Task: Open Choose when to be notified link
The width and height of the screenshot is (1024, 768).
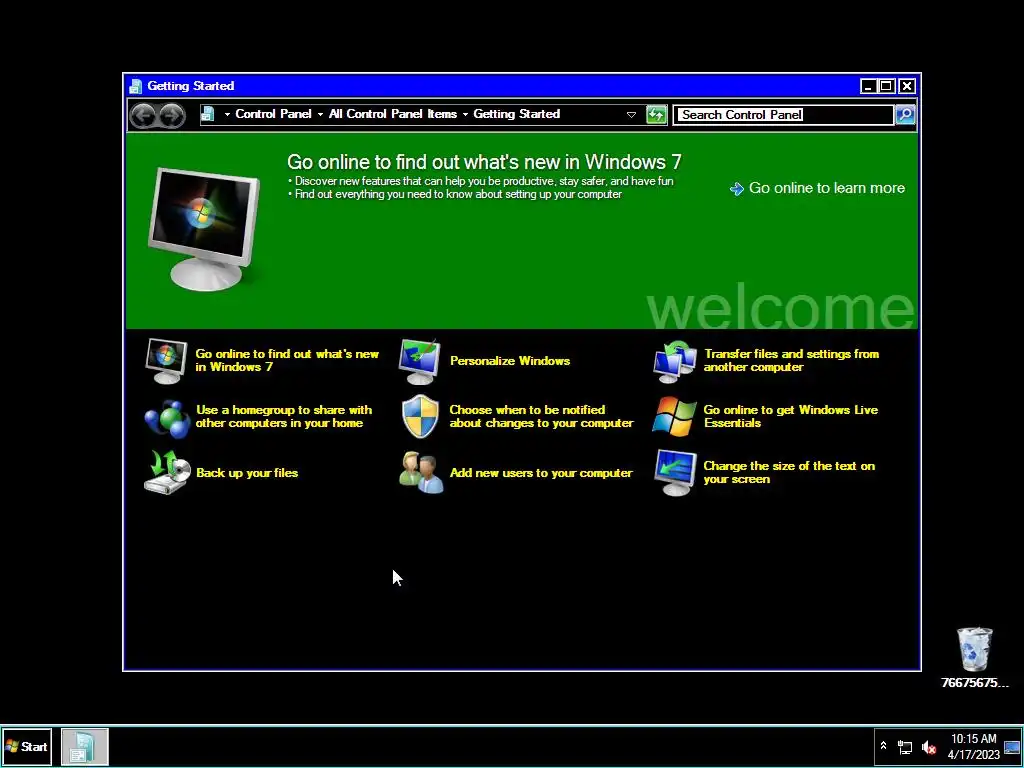Action: pyautogui.click(x=541, y=417)
